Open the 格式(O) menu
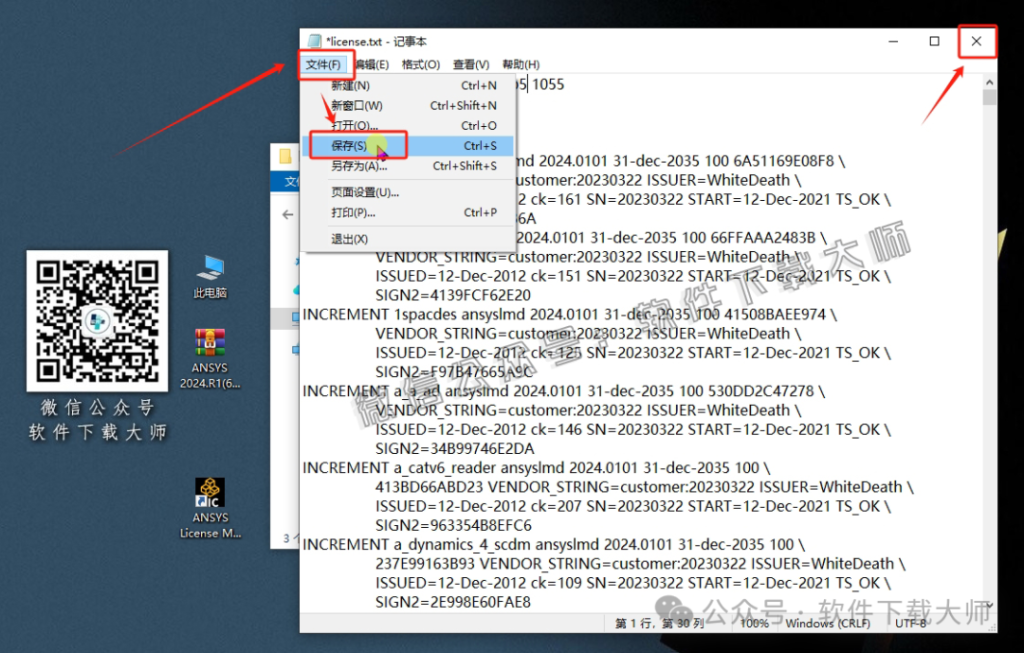This screenshot has height=653, width=1024. [420, 65]
